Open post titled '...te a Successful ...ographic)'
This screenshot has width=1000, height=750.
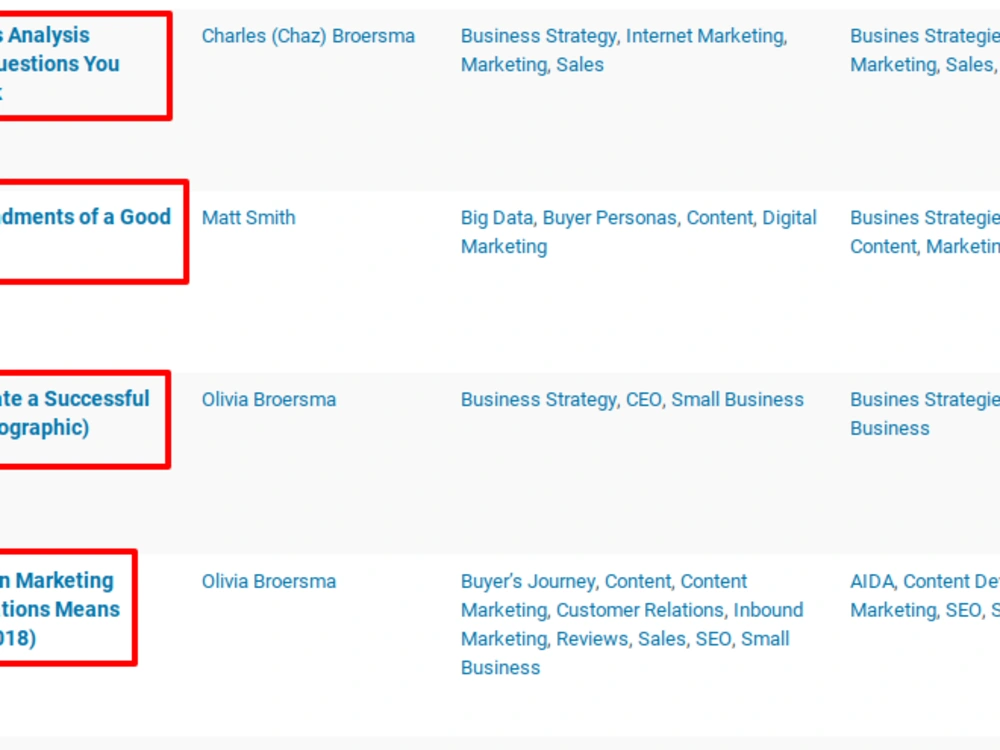[x=75, y=413]
